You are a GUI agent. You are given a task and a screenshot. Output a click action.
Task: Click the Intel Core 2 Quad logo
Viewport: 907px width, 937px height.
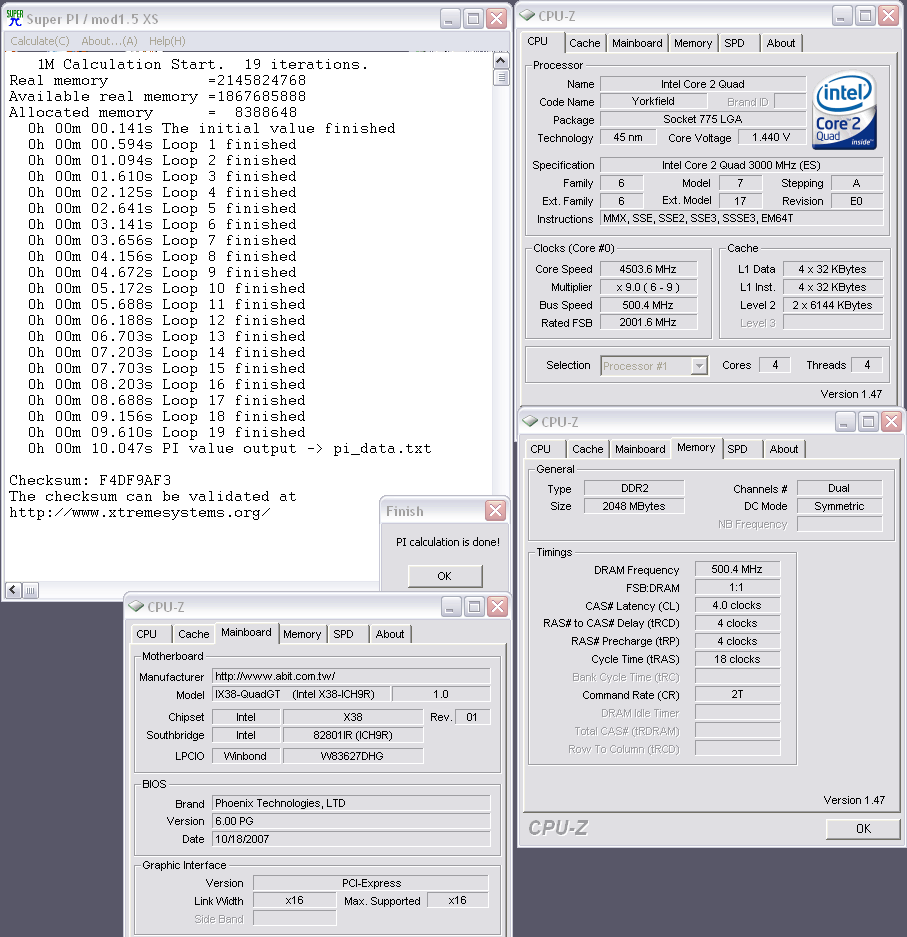point(844,110)
